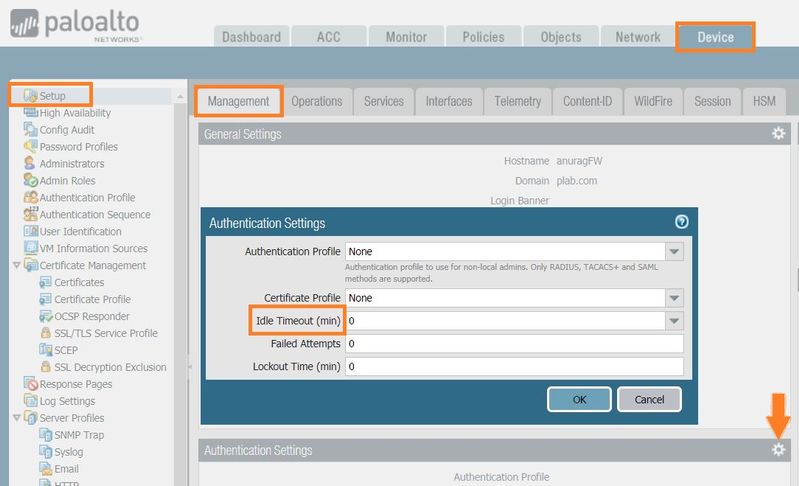Open the Authentication Profile dropdown arrow

(x=674, y=252)
